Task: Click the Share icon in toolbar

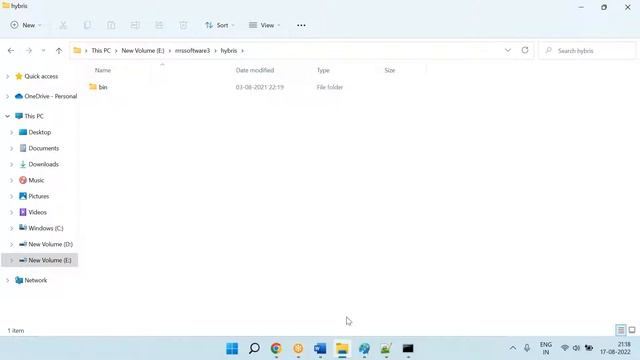Action: [159, 25]
